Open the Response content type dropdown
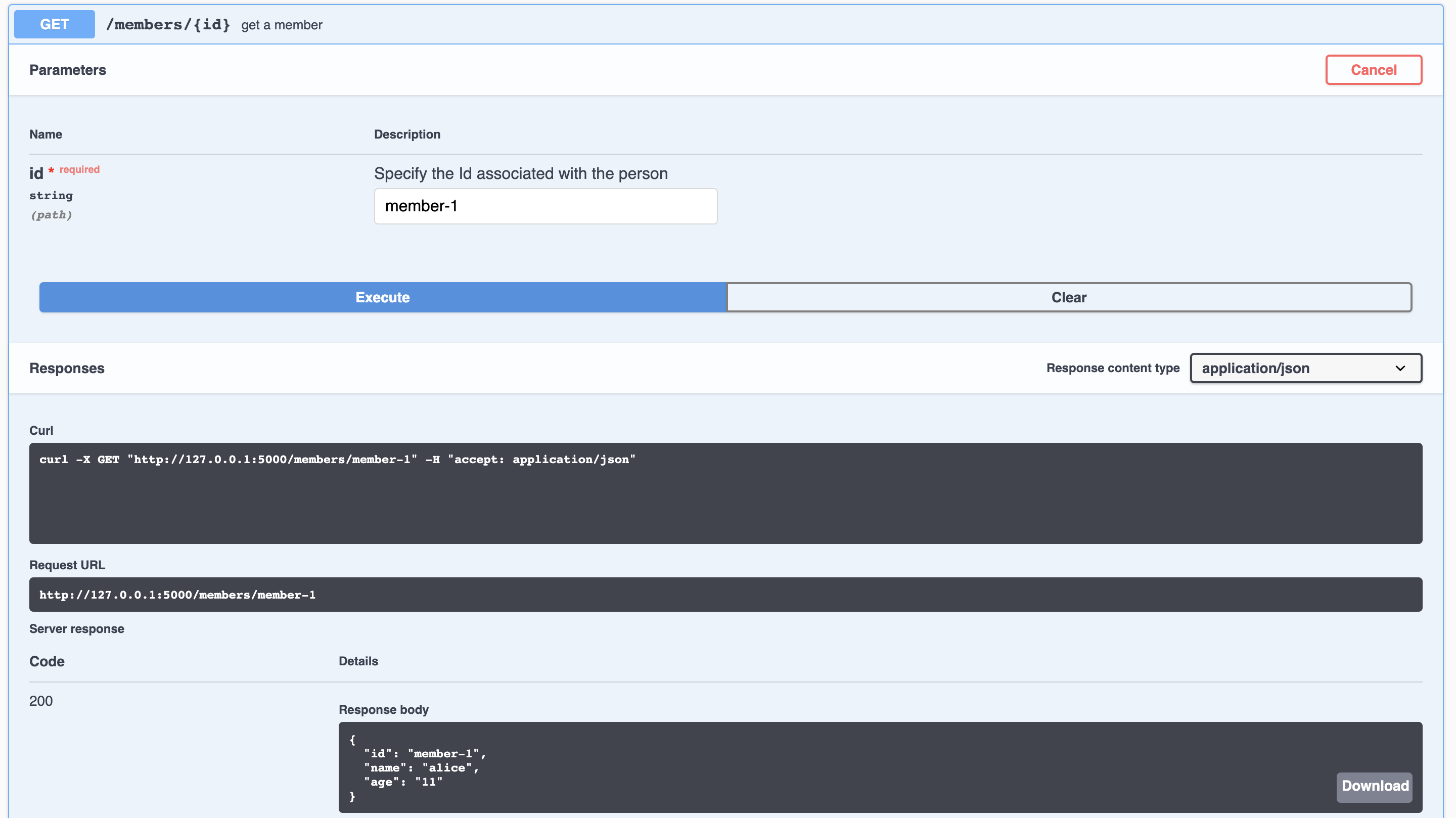Image resolution: width=1456 pixels, height=818 pixels. click(x=1305, y=368)
